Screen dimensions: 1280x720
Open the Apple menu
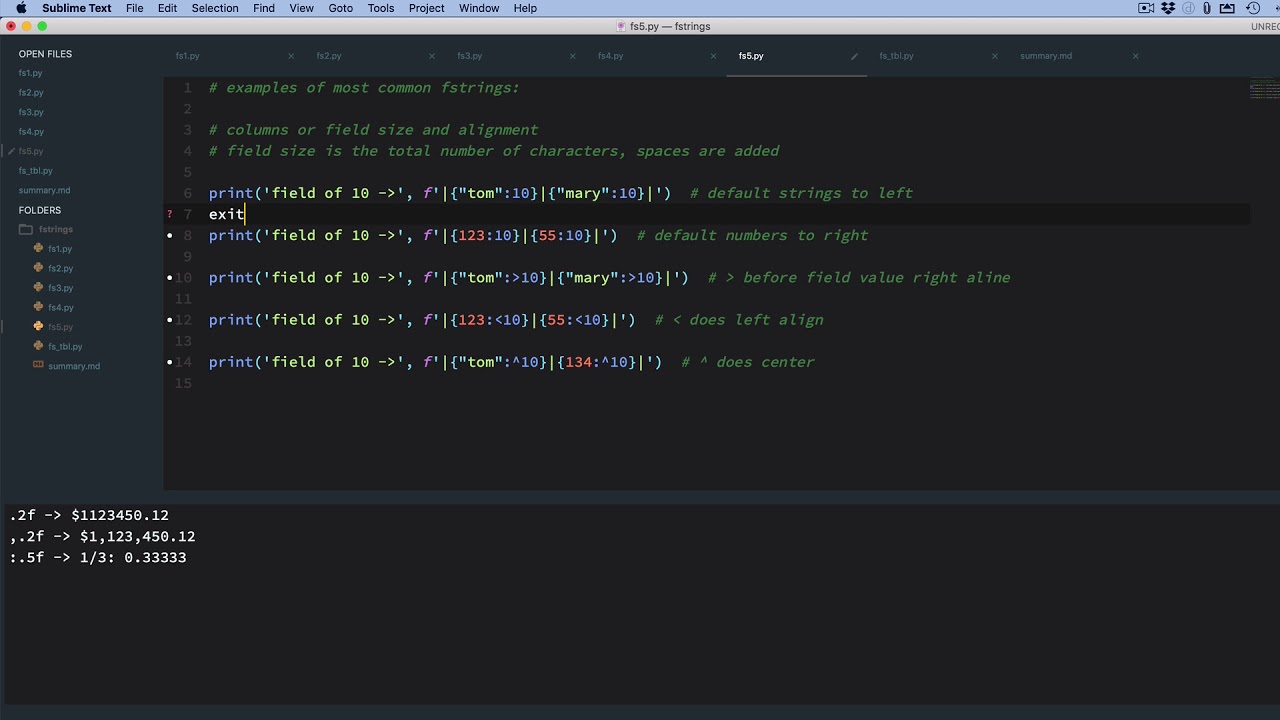21,8
